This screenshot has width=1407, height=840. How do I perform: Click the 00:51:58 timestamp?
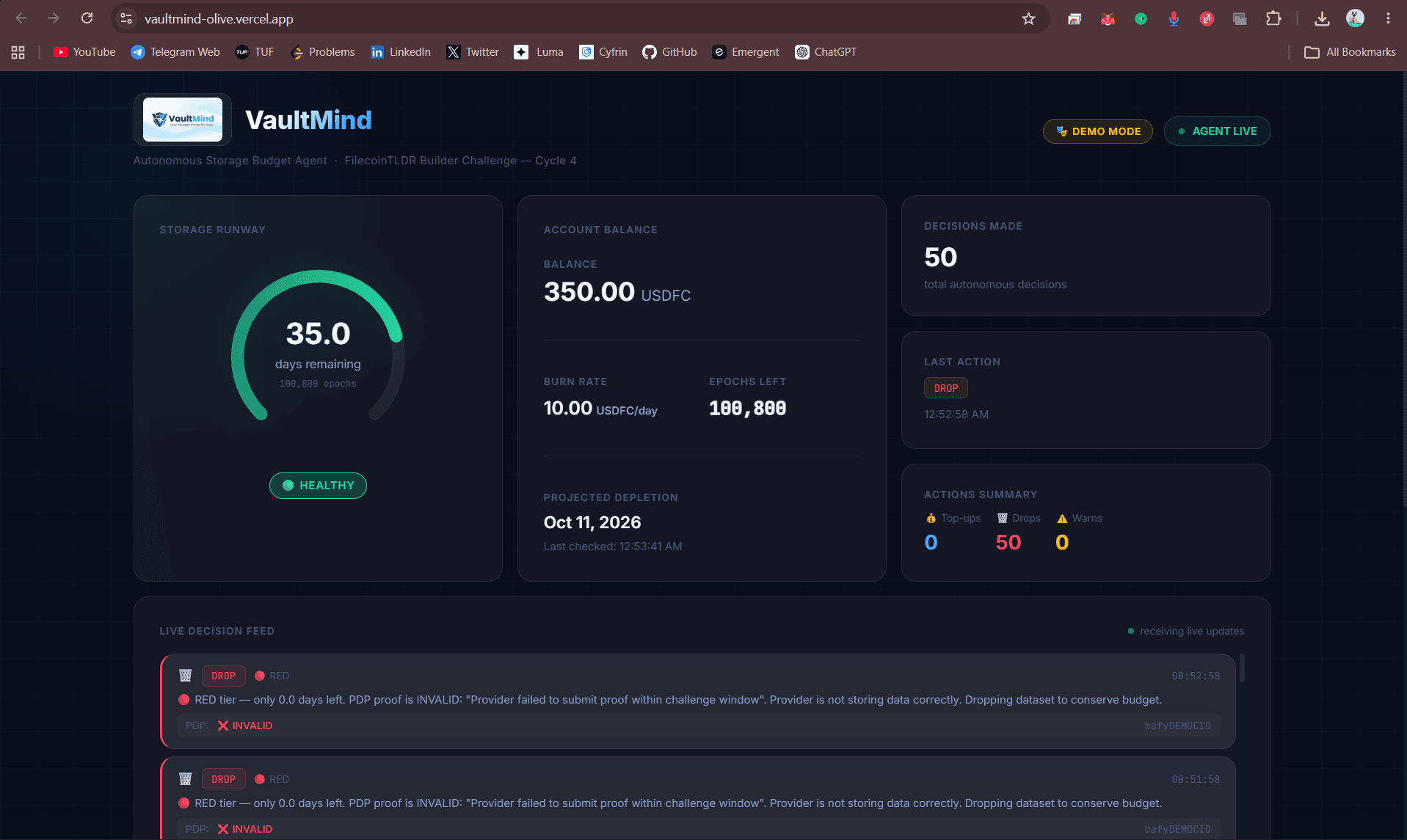(1196, 779)
